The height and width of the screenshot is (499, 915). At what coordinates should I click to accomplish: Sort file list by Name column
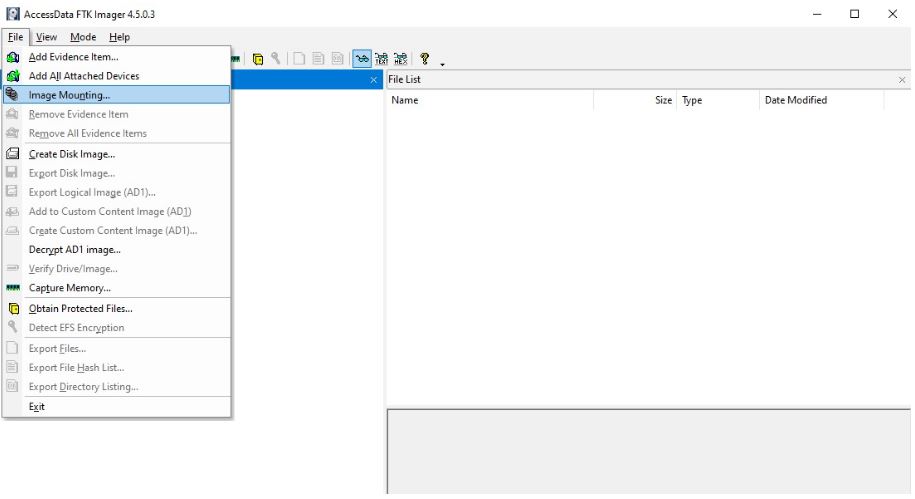490,100
